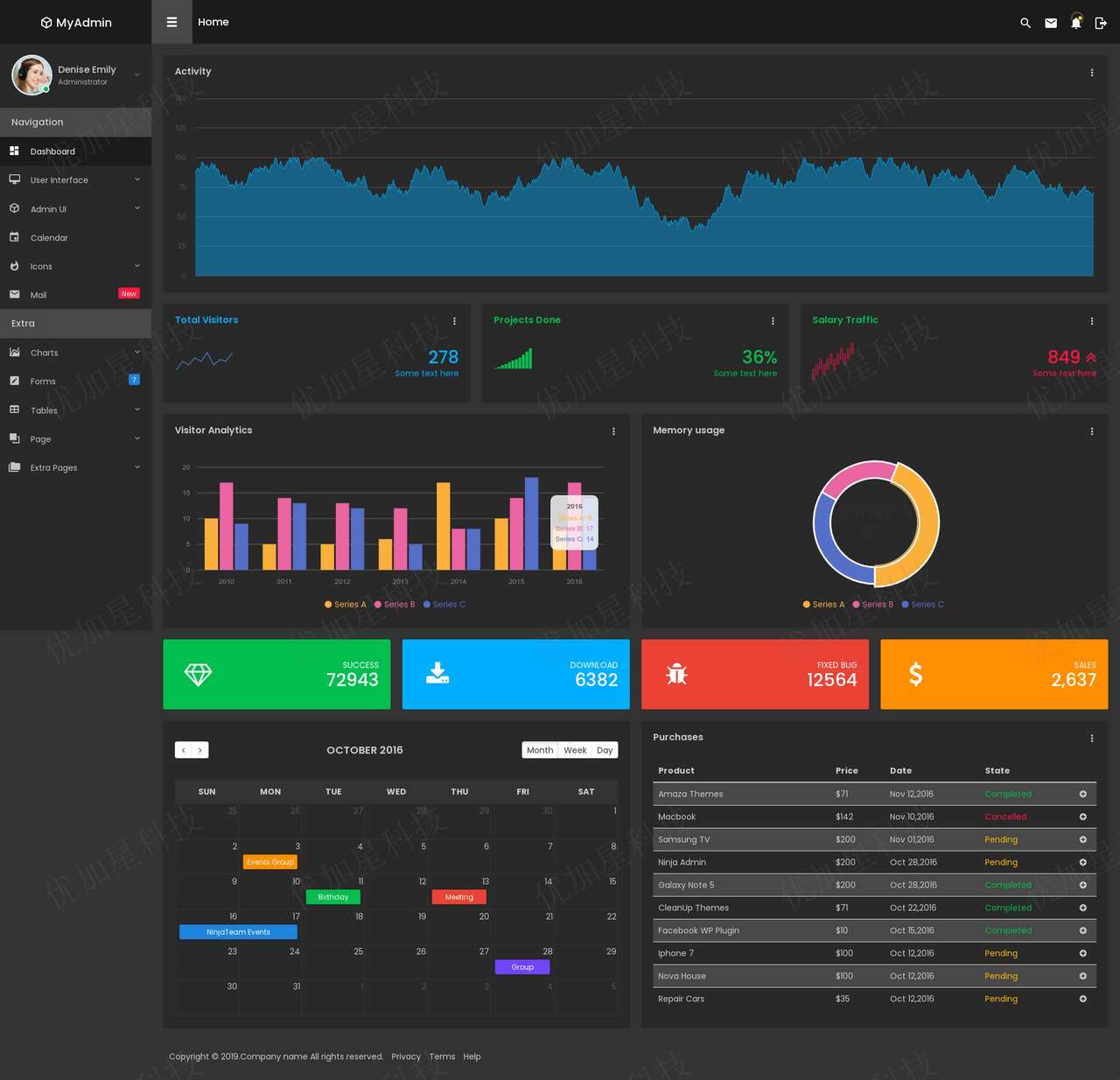
Task: Open the Privacy footer link
Action: click(x=406, y=1056)
